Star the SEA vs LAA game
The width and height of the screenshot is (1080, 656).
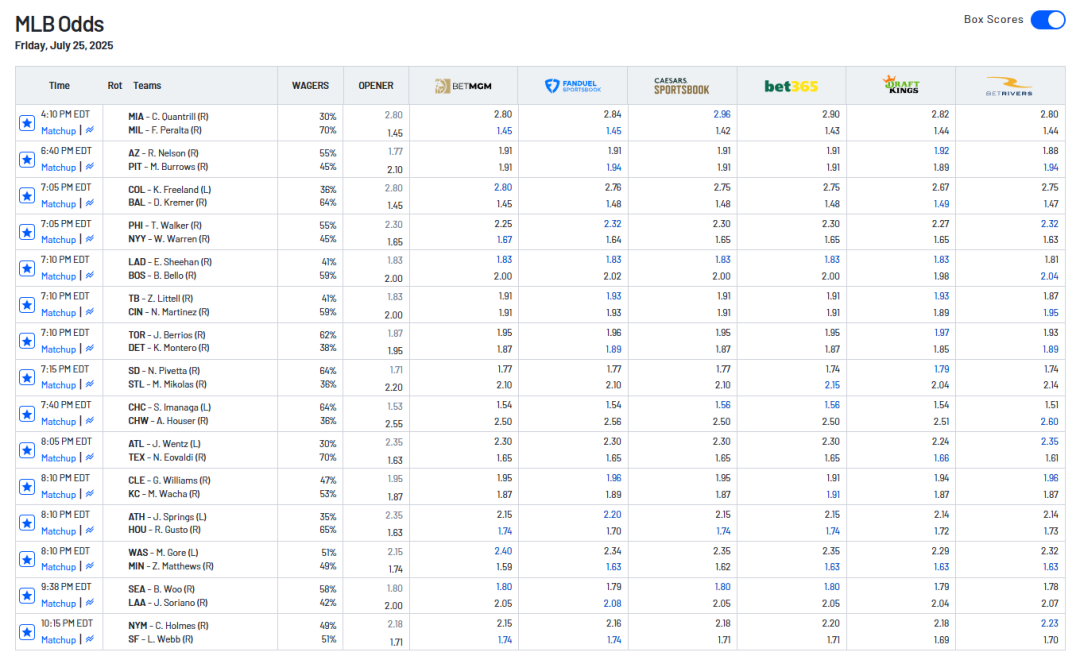pyautogui.click(x=27, y=596)
